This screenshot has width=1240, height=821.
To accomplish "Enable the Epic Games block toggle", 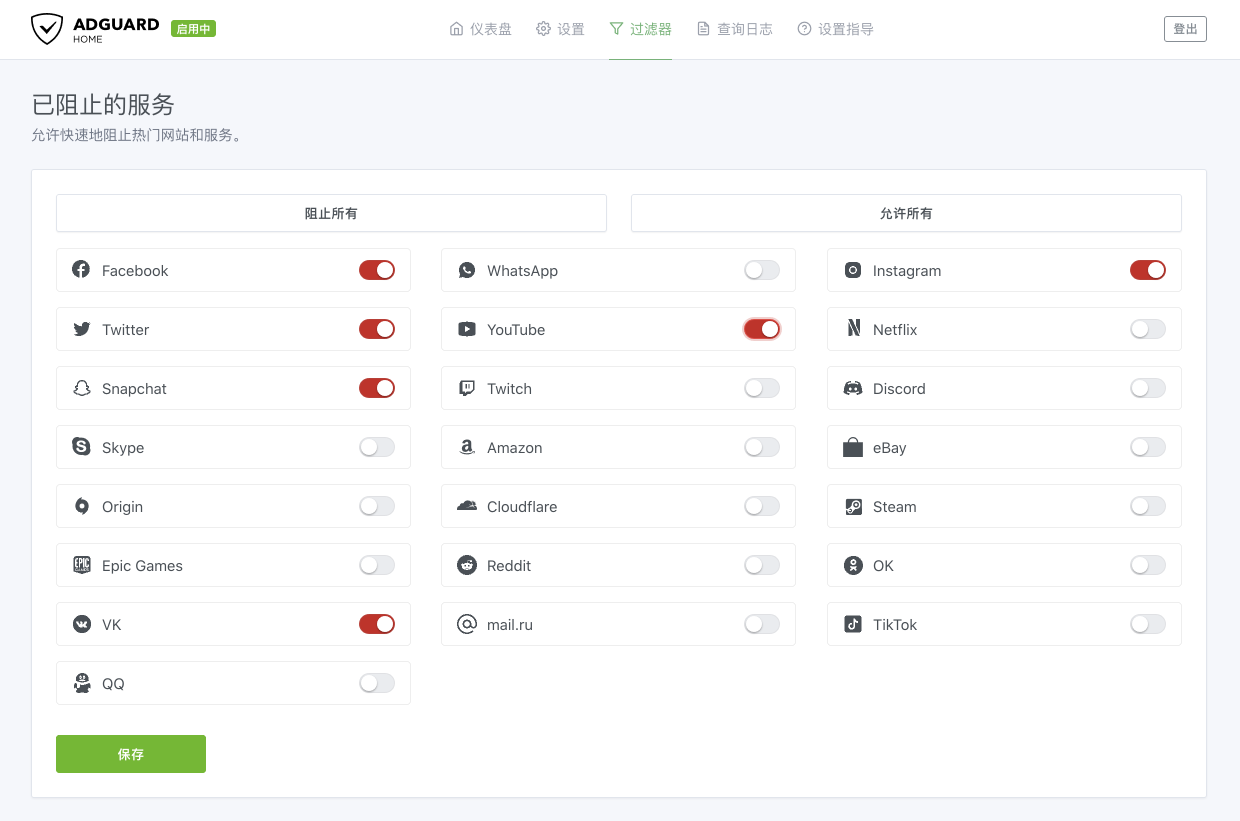I will 377,565.
